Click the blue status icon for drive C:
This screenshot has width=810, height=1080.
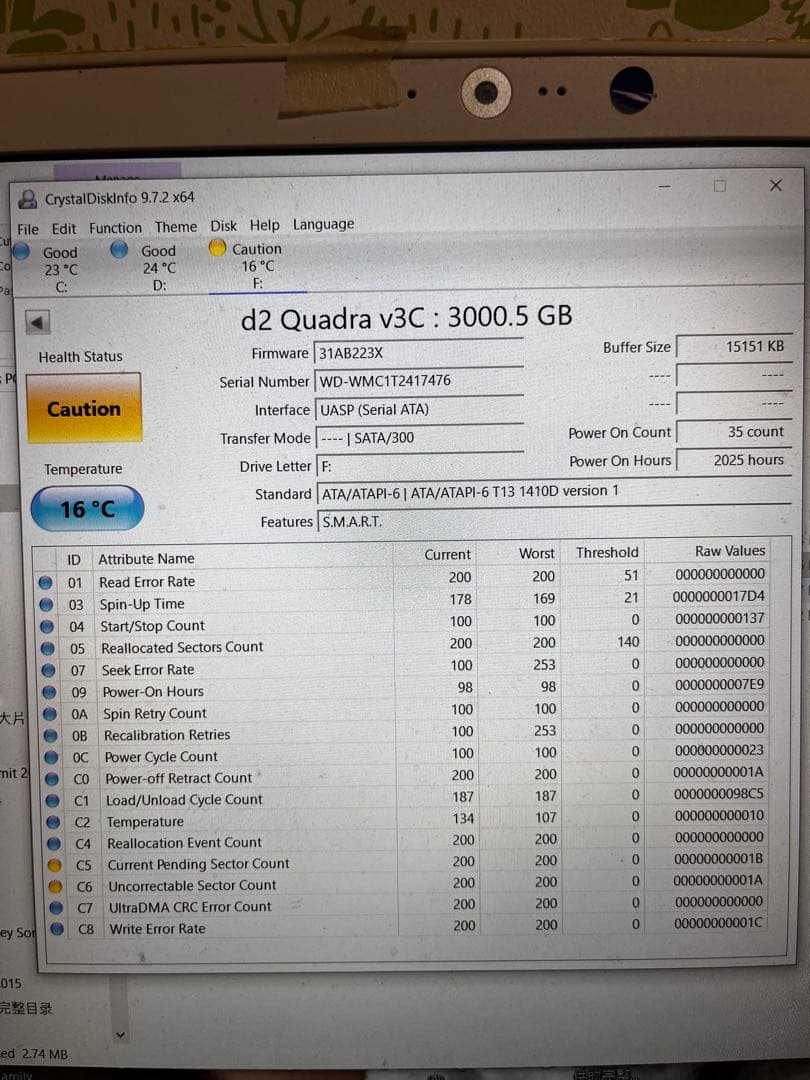click(22, 252)
